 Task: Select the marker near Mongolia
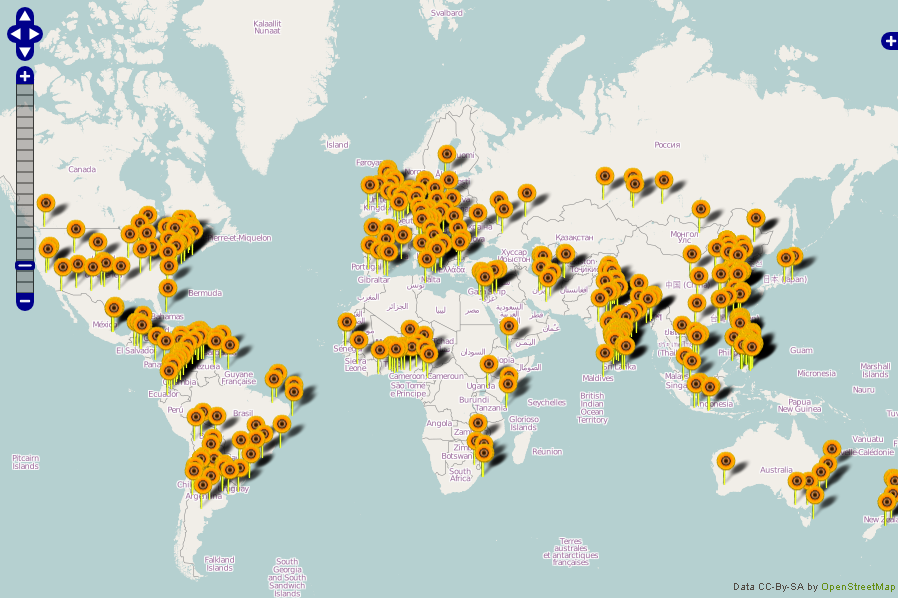click(701, 209)
